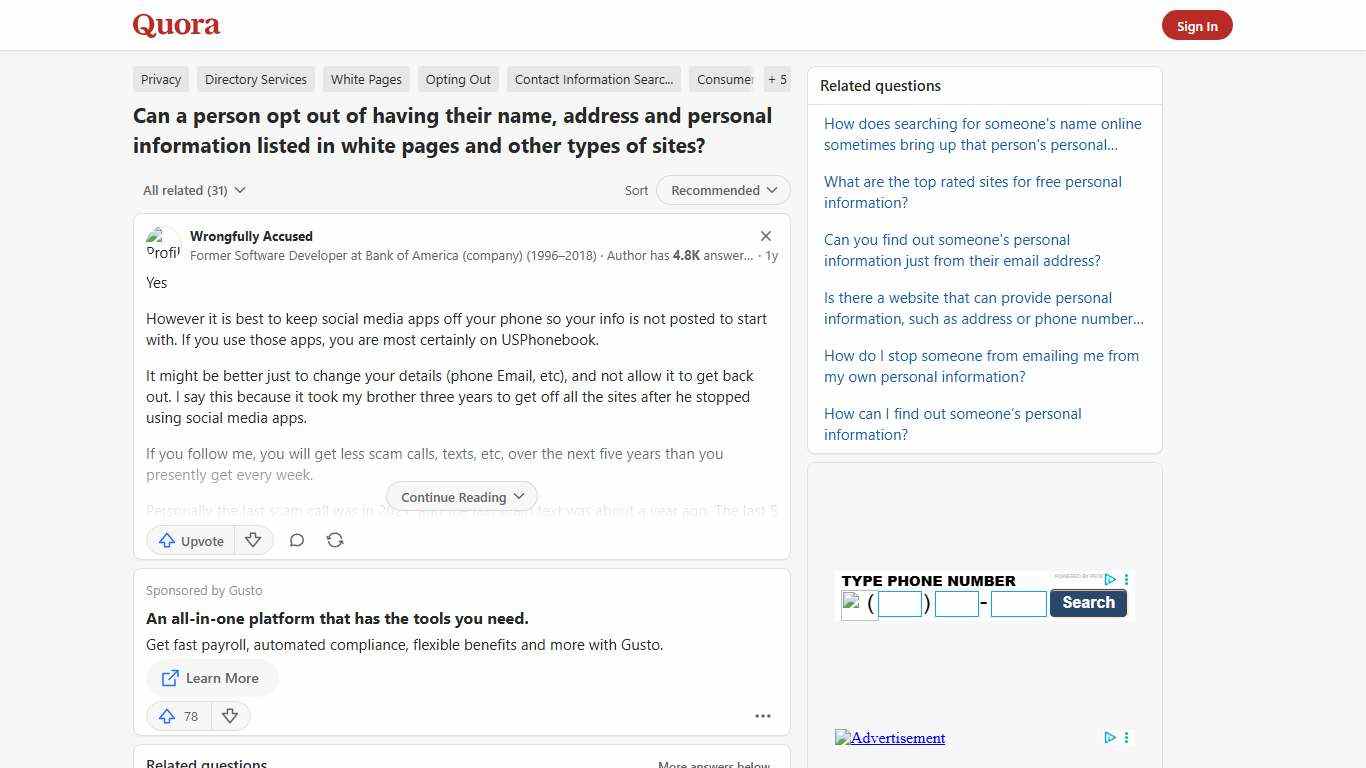Reveal more topics with the +5 chip
This screenshot has height=768, width=1366.
(x=777, y=79)
